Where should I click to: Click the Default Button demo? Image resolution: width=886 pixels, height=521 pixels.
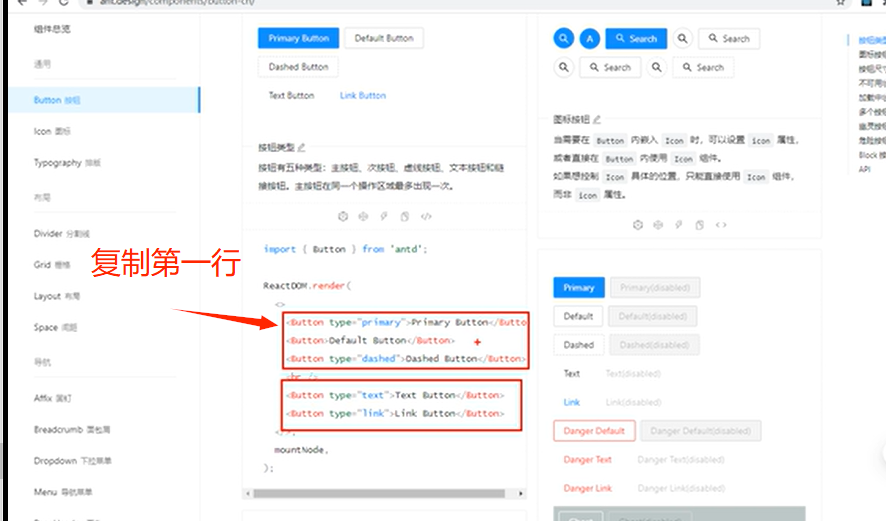(384, 38)
